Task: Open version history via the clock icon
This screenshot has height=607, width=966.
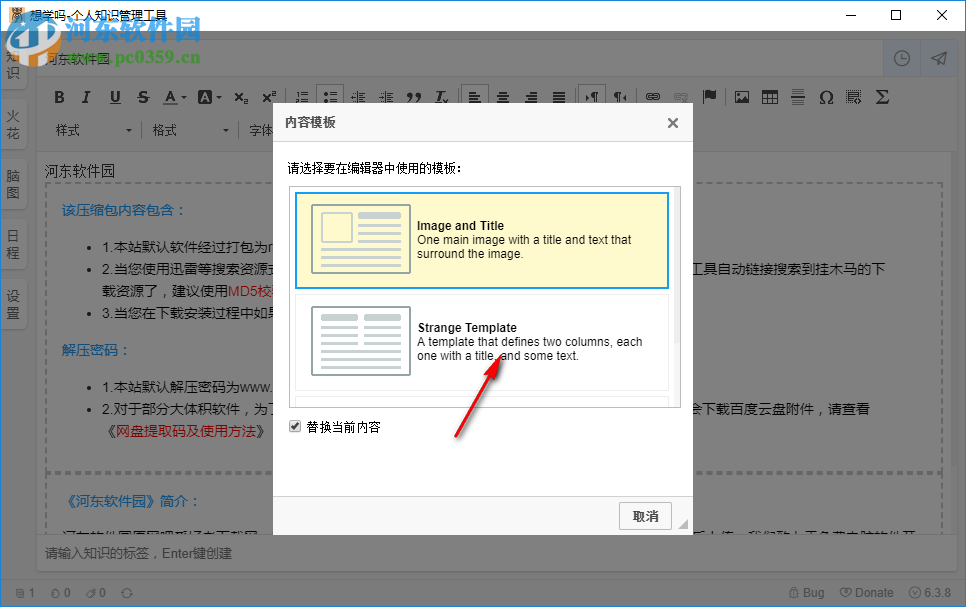Action: tap(901, 58)
